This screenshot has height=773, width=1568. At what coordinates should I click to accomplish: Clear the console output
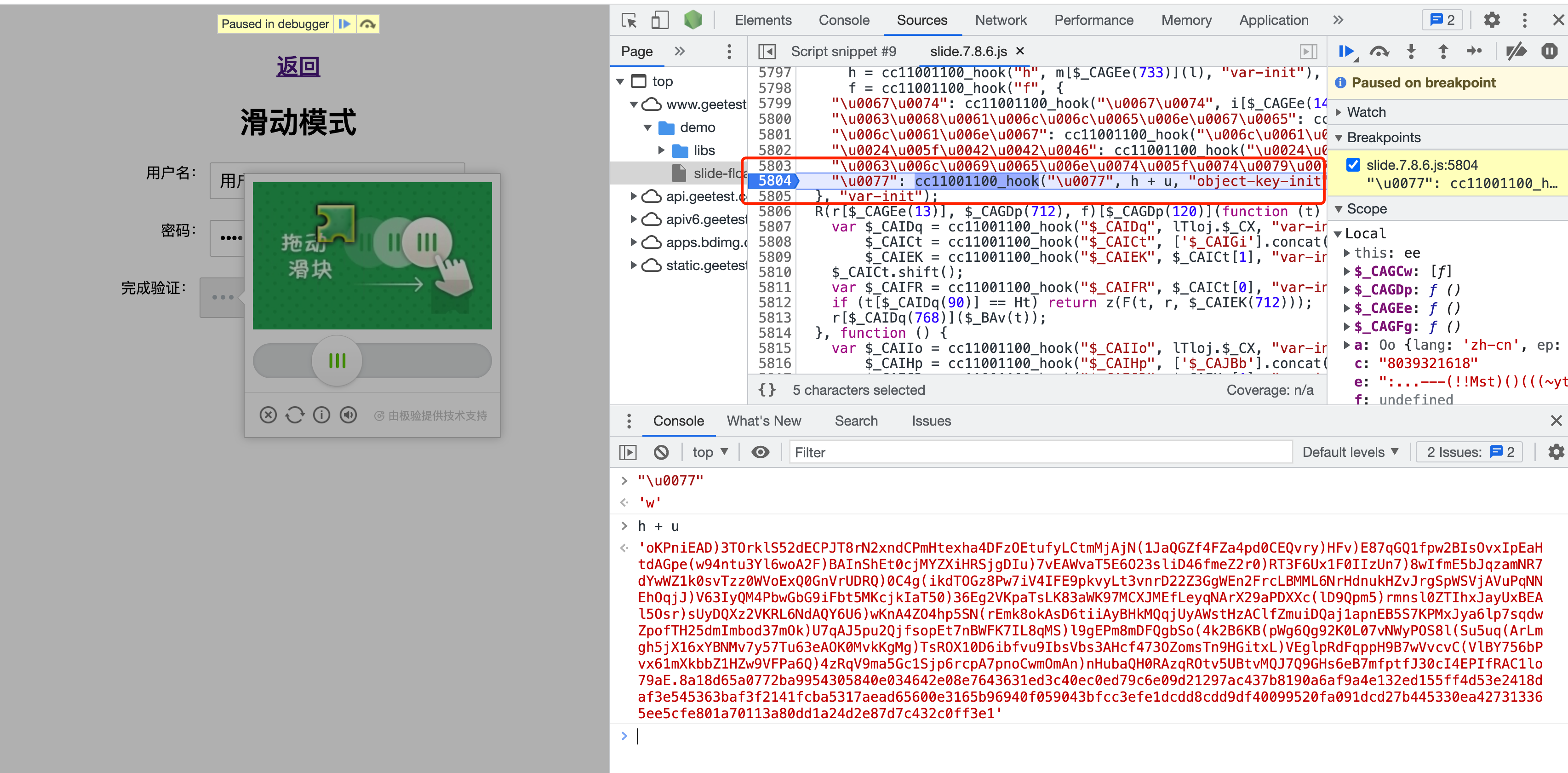(661, 452)
